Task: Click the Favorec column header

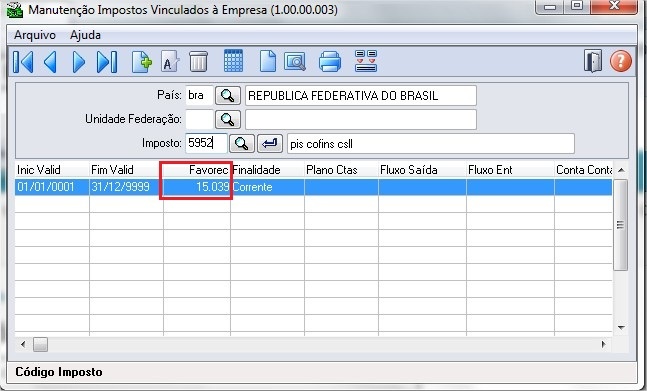Action: pyautogui.click(x=197, y=170)
